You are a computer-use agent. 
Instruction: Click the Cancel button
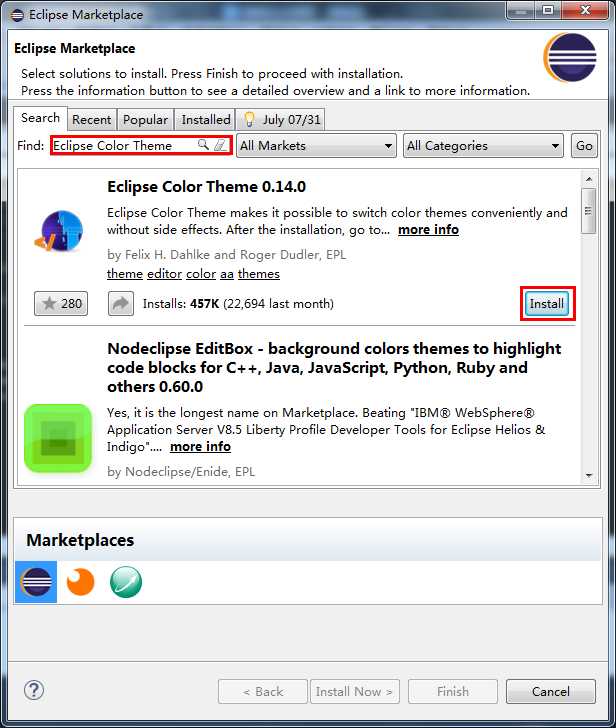pos(551,692)
